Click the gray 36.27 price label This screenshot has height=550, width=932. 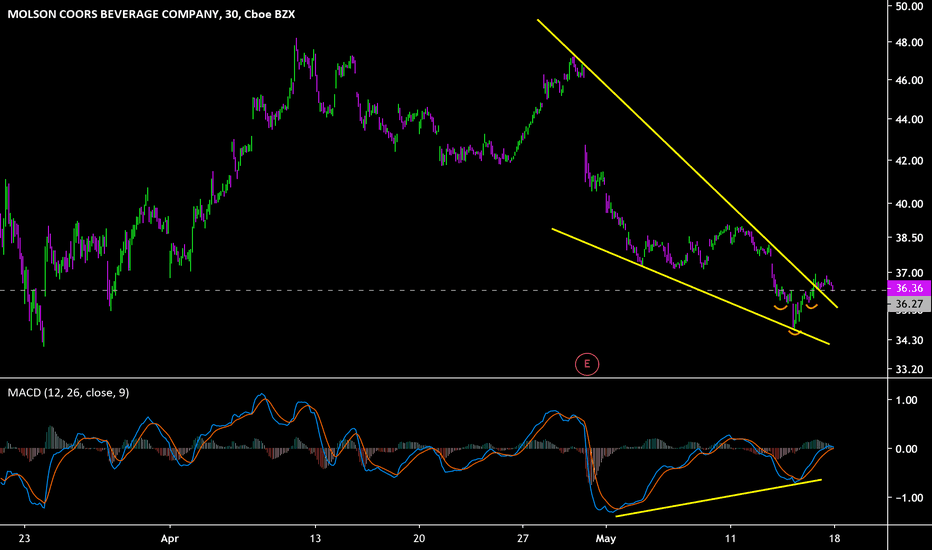tap(909, 304)
